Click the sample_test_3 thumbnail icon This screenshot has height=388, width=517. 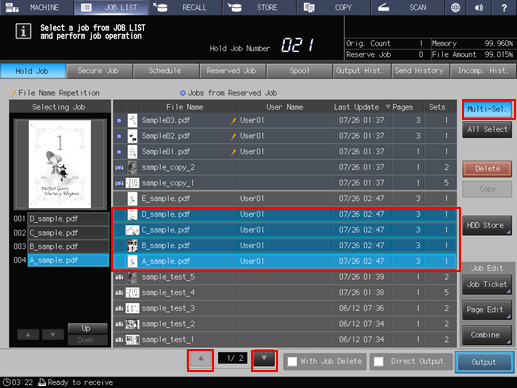[x=132, y=308]
